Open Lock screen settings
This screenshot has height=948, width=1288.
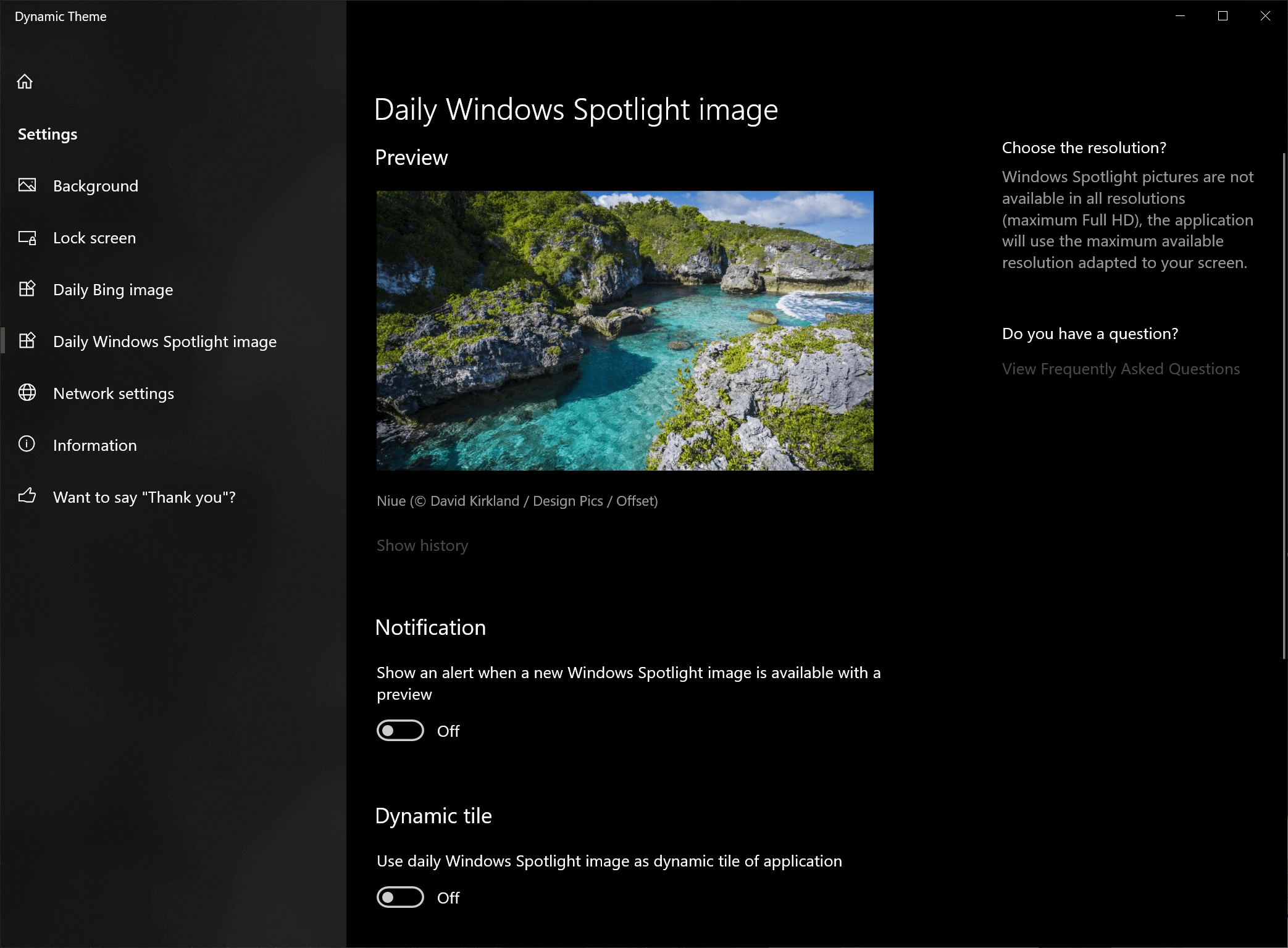click(94, 237)
